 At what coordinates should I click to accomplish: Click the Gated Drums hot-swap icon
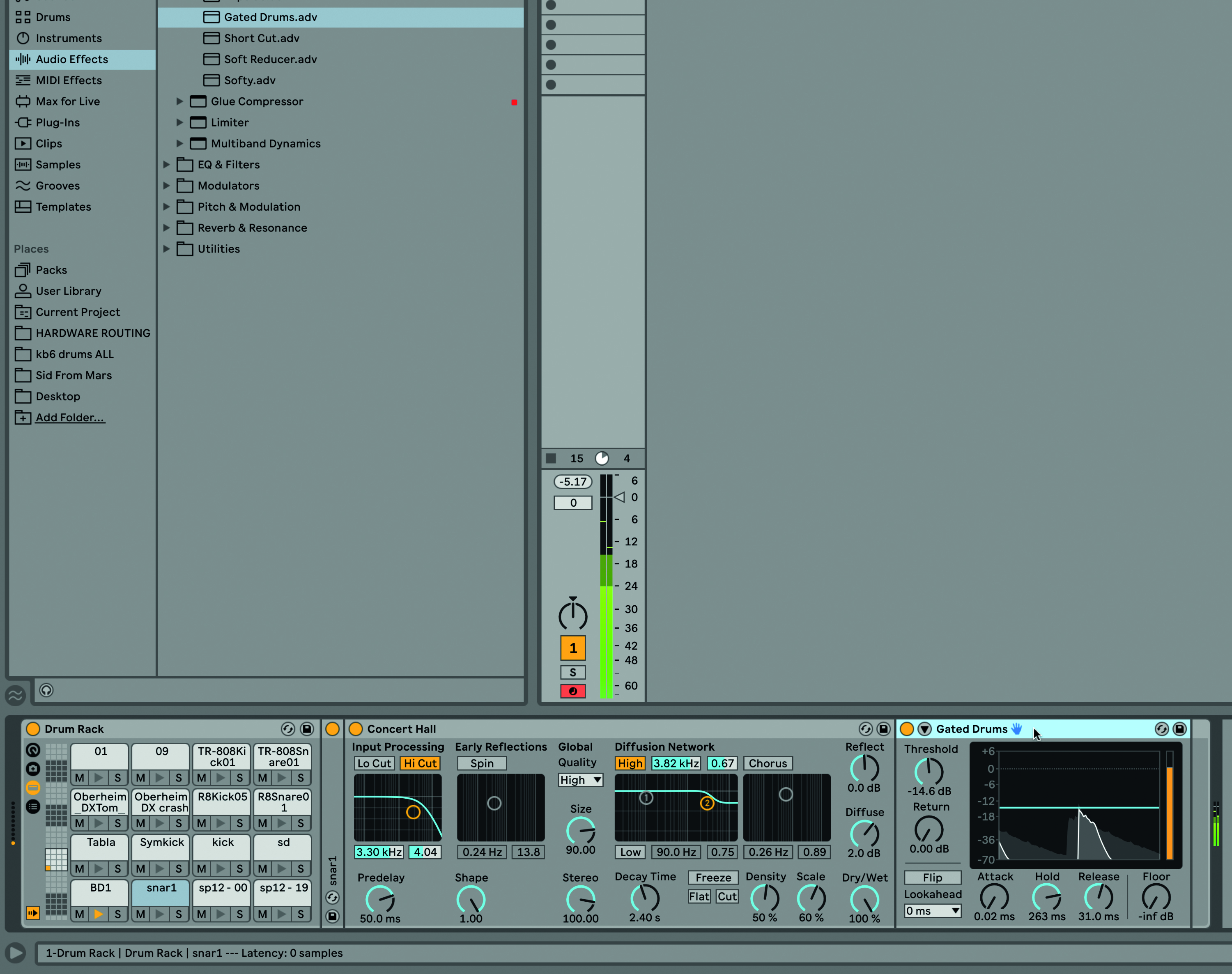tap(1161, 729)
